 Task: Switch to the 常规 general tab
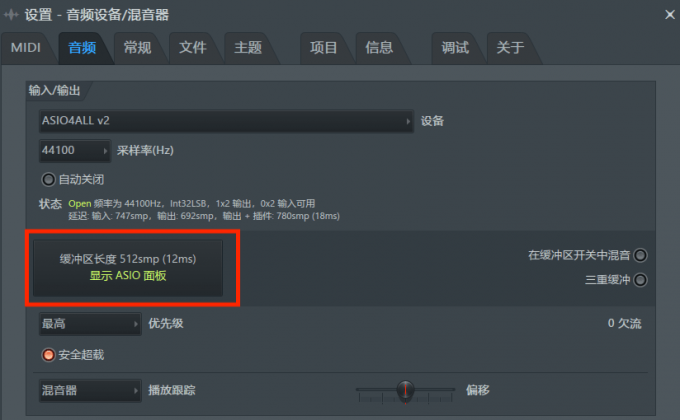137,48
